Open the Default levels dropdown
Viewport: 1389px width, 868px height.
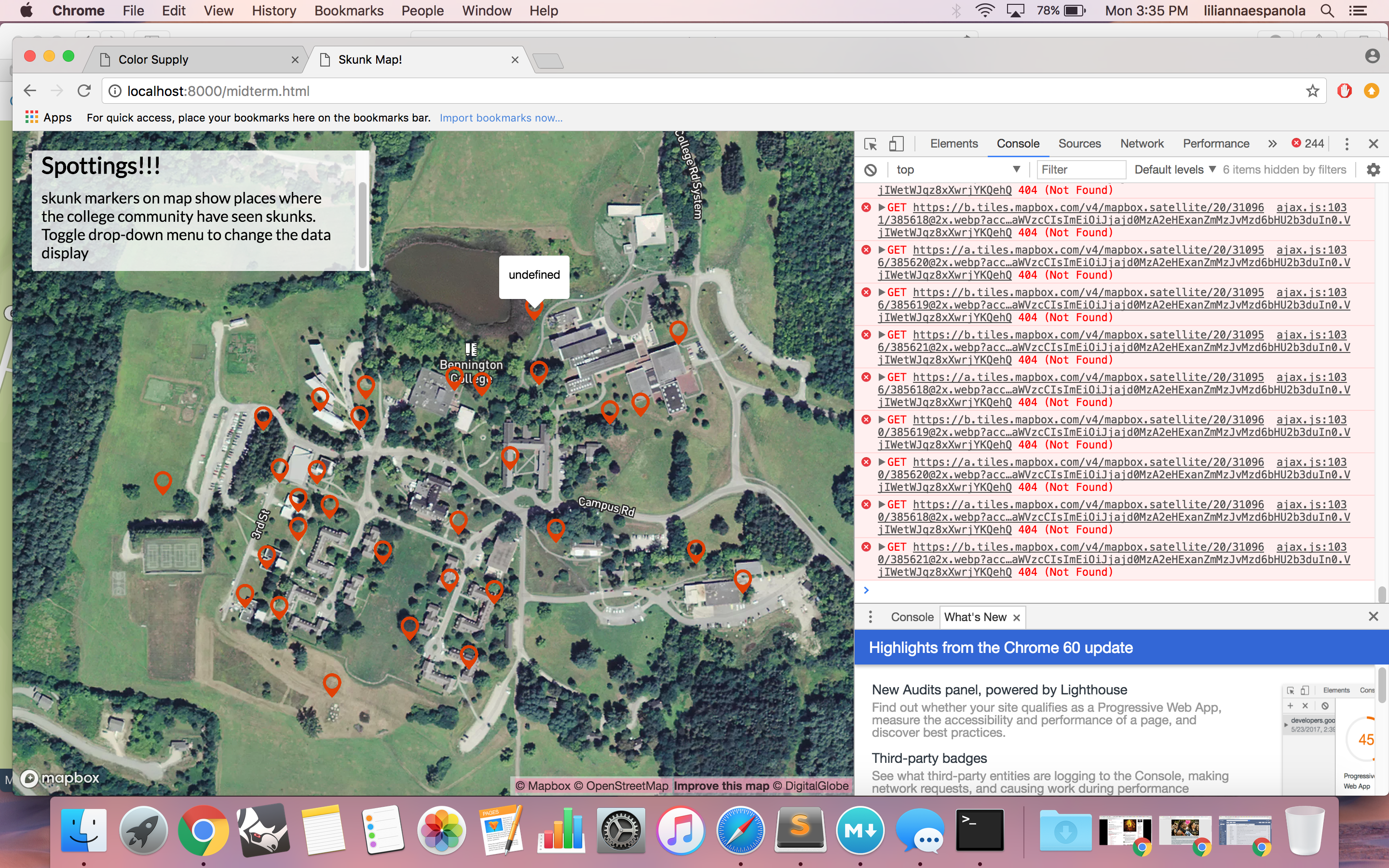tap(1174, 170)
